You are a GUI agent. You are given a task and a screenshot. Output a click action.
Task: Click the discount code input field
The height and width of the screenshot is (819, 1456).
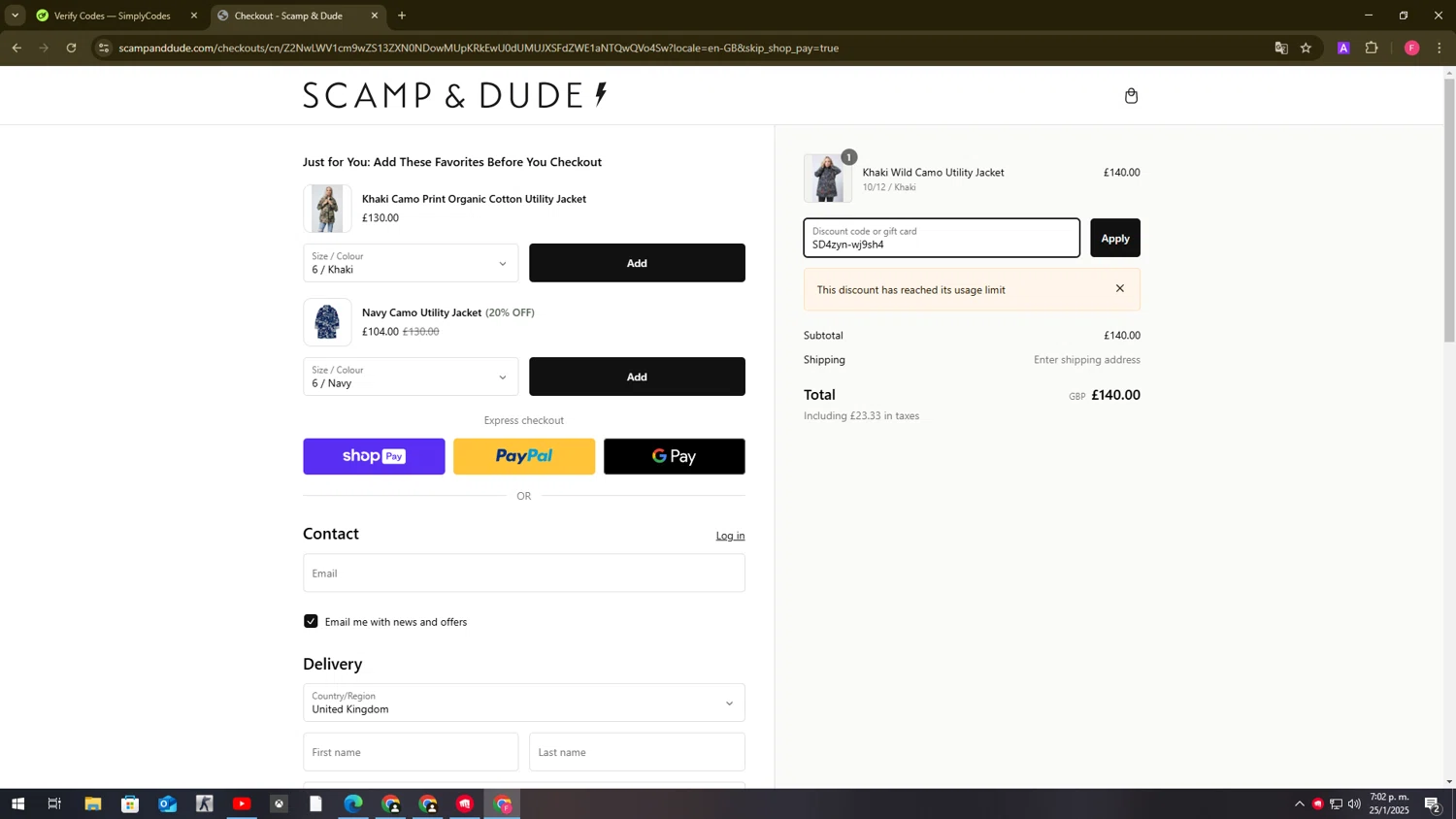tap(942, 238)
